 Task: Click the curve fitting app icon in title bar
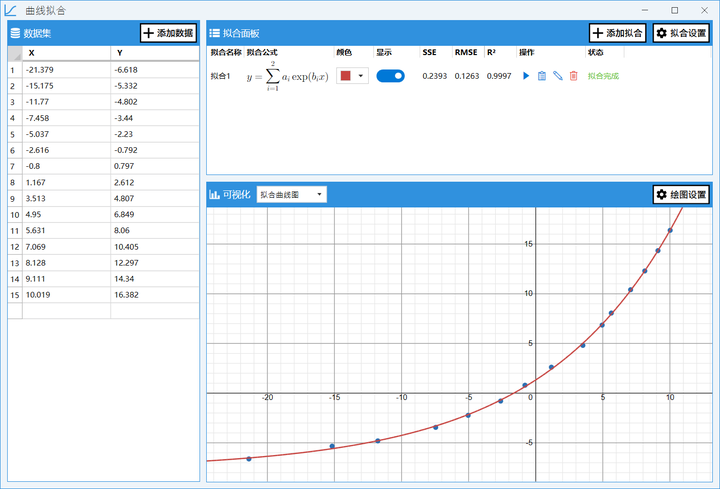11,10
